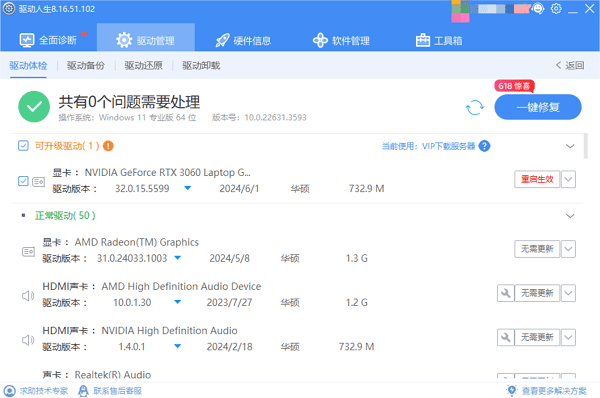Toggle the 可升级驱动 group checkbox
The height and width of the screenshot is (398, 600).
click(23, 146)
